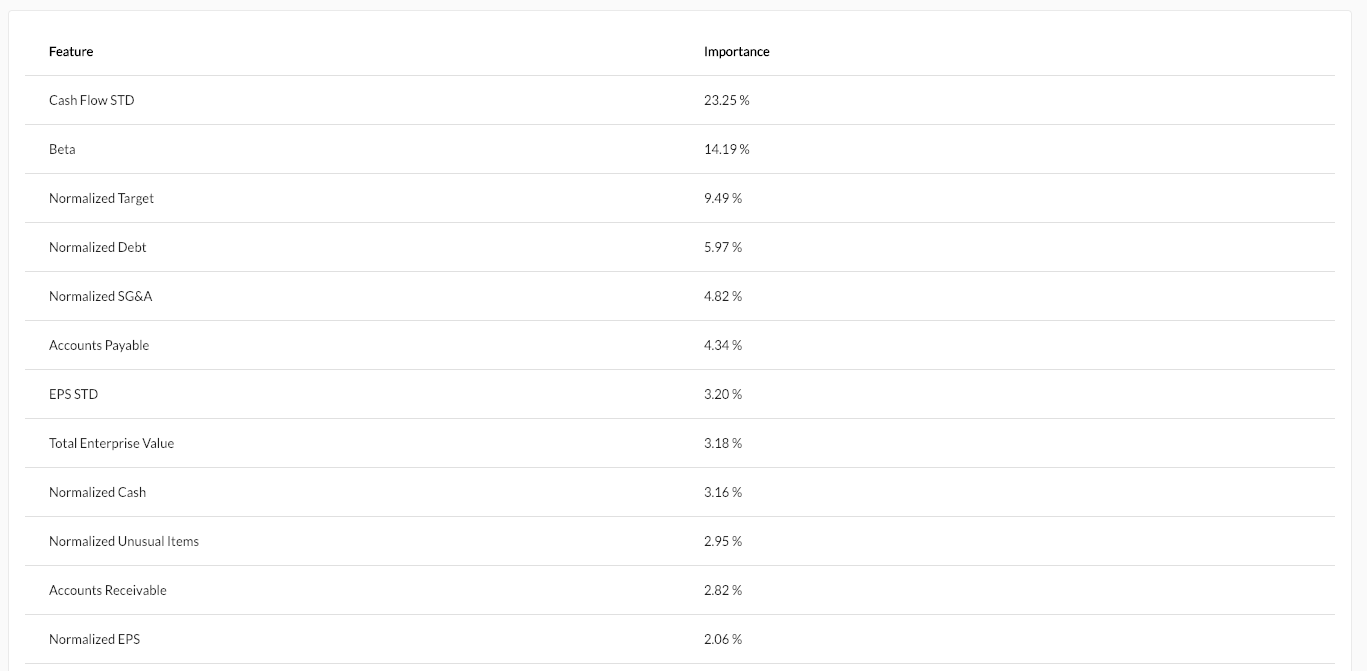Viewport: 1367px width, 671px height.
Task: Click the Normalized Unusual Items feature
Action: click(x=124, y=541)
